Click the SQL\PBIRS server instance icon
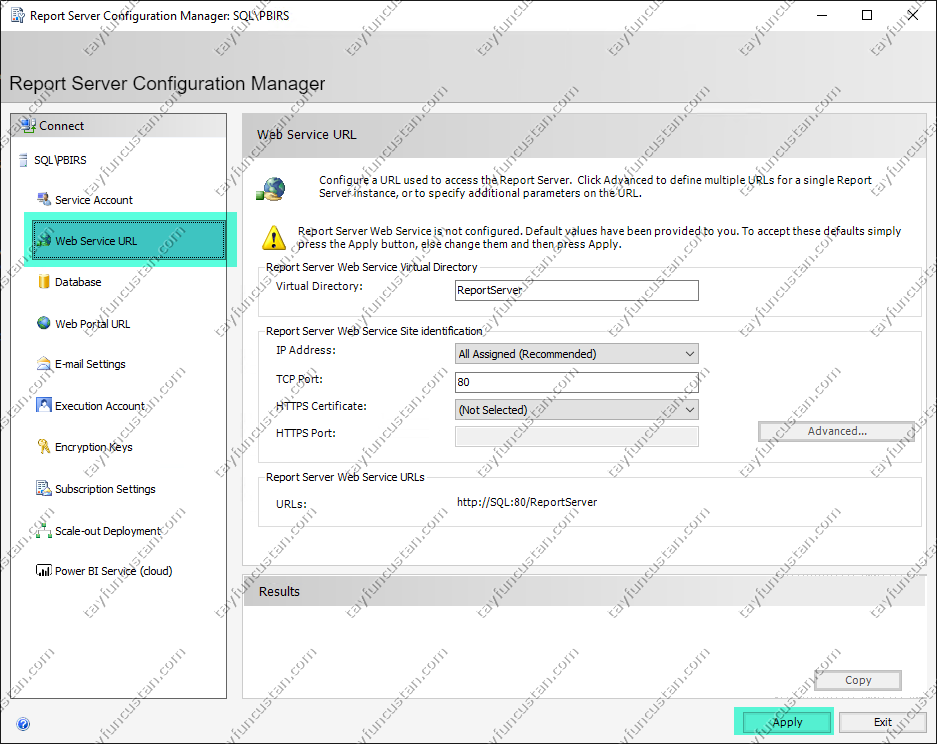This screenshot has width=937, height=744. [x=23, y=160]
